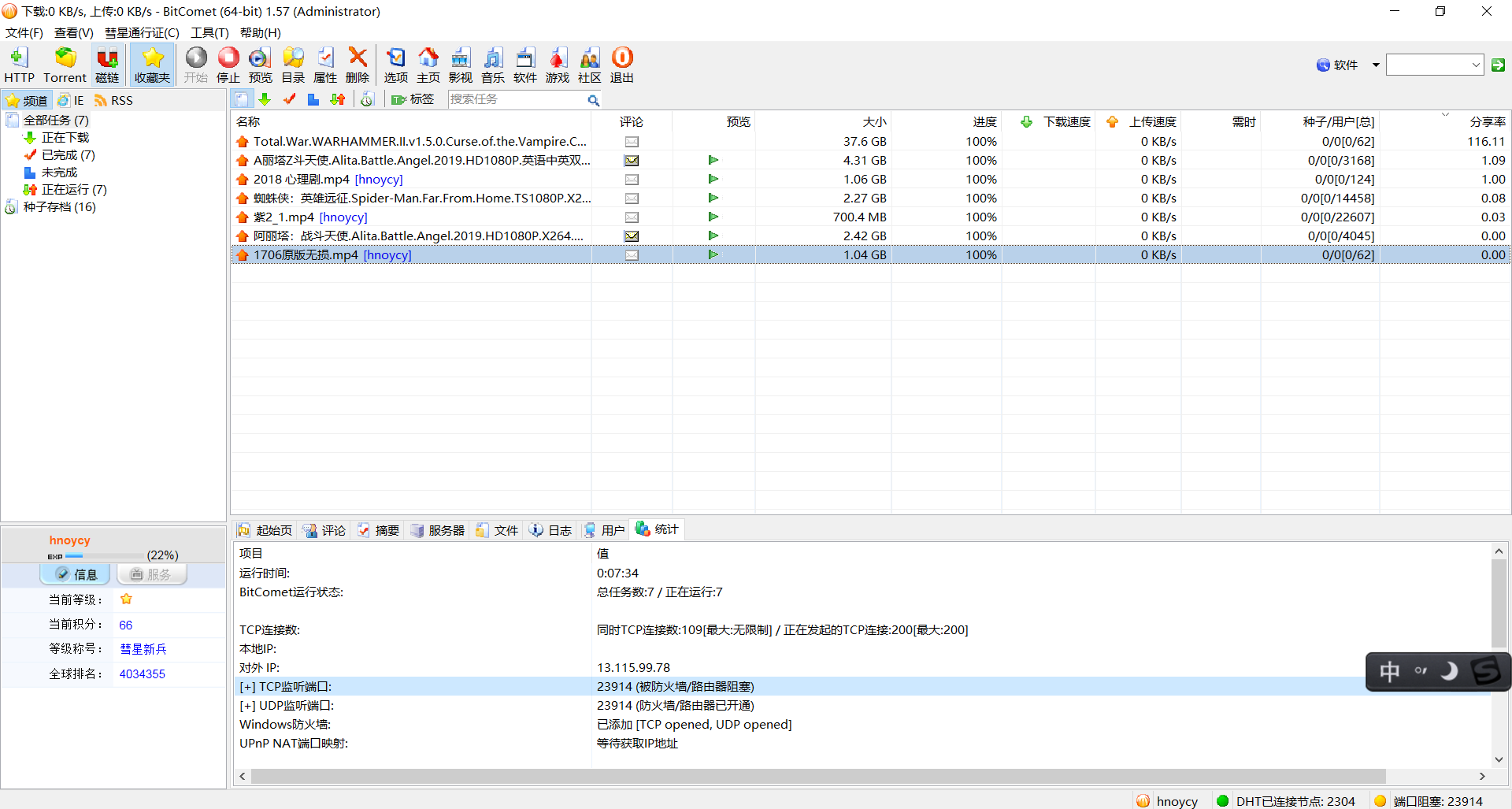
Task: Toggle the 收藏夹 favorites panel button
Action: (x=152, y=65)
